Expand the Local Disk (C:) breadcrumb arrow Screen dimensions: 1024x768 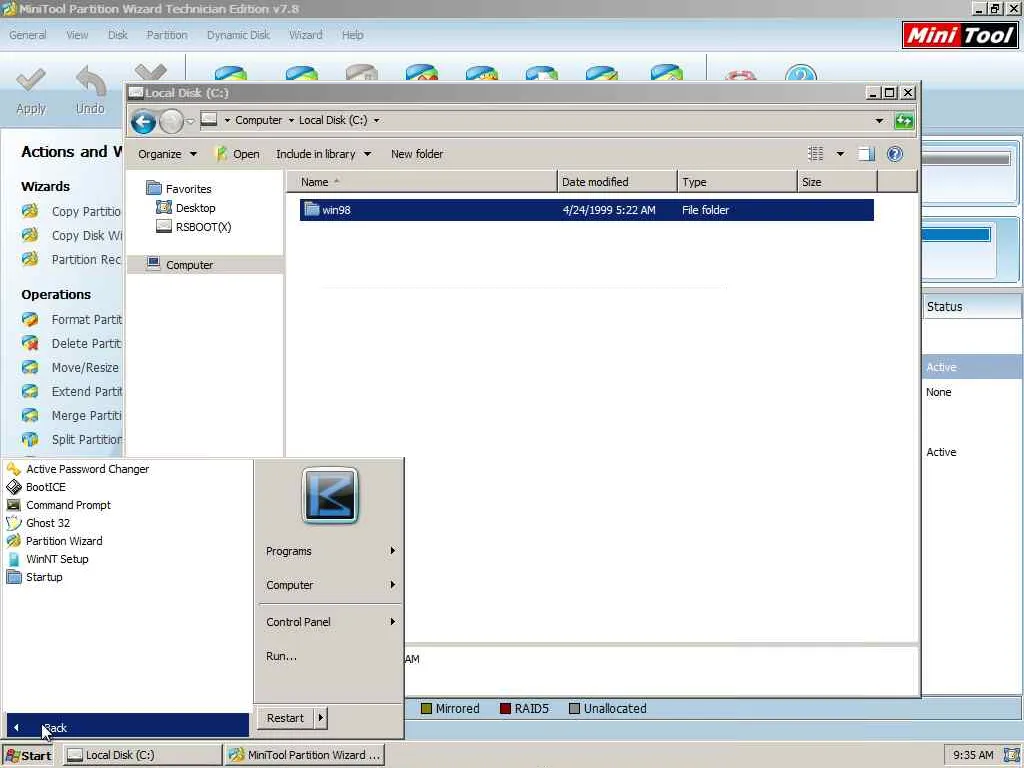pyautogui.click(x=376, y=121)
